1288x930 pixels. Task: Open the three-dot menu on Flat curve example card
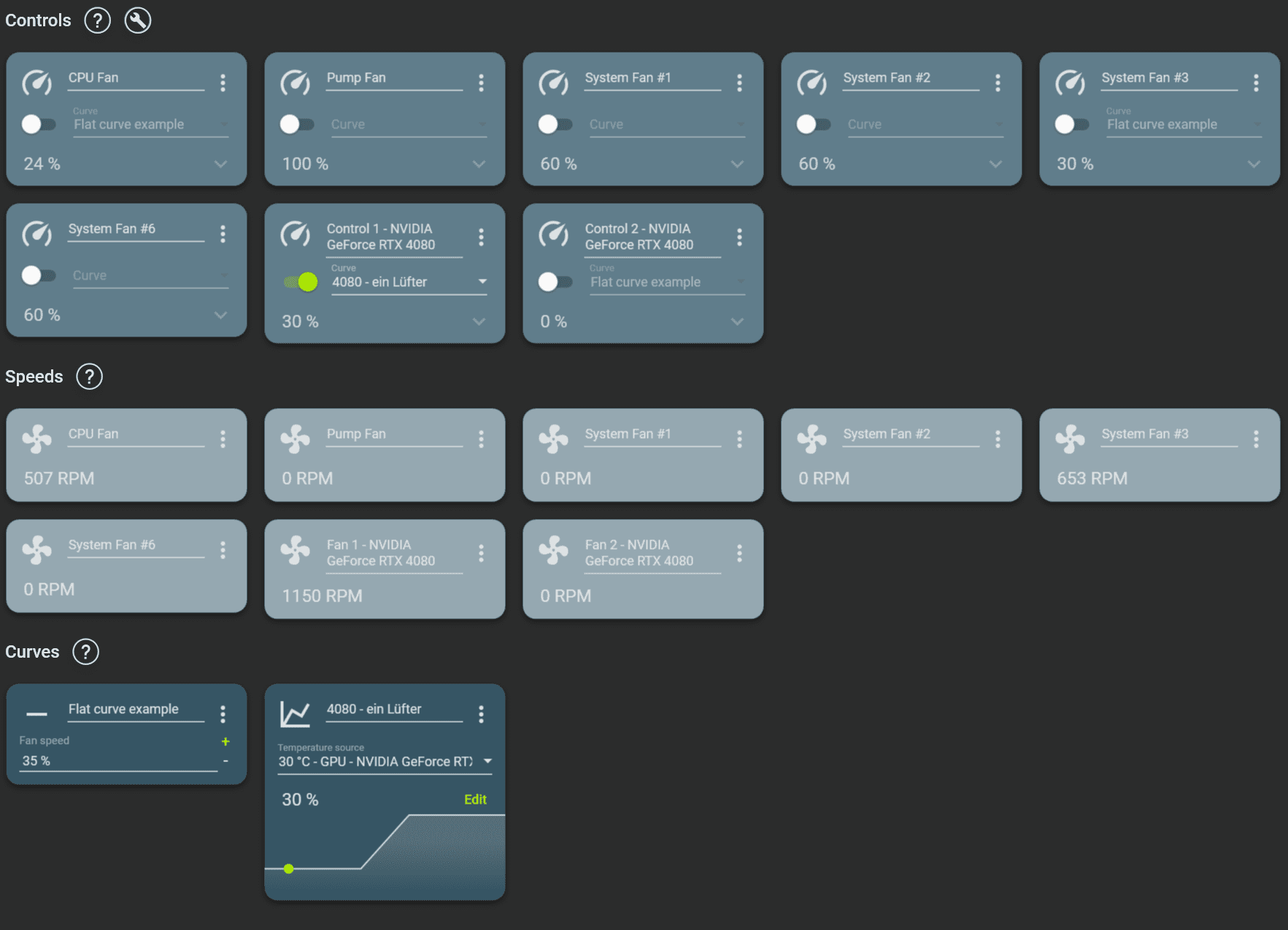click(x=223, y=714)
